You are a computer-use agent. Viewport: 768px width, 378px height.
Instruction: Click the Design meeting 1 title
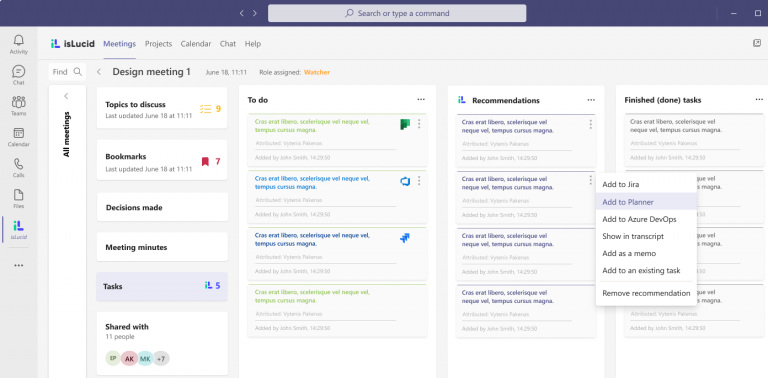151,72
